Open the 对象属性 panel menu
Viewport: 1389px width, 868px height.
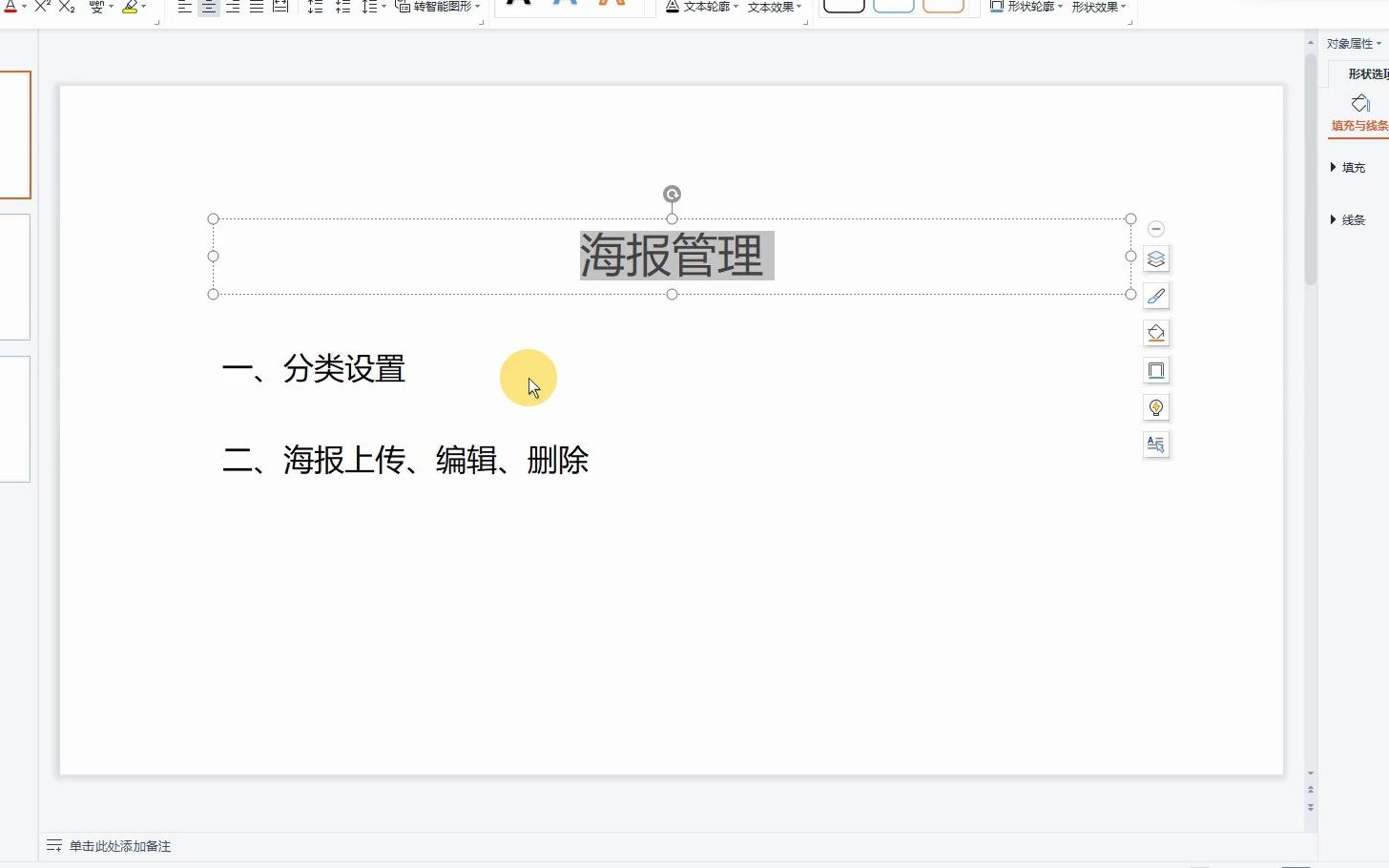click(1355, 42)
